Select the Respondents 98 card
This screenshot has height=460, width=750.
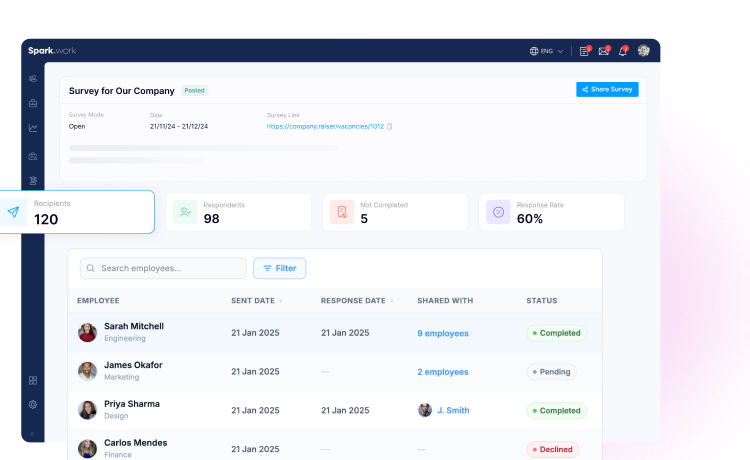click(x=238, y=212)
